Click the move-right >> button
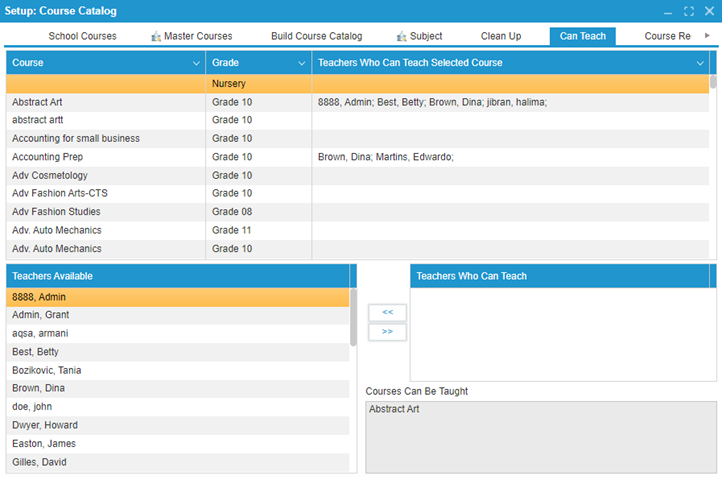The height and width of the screenshot is (480, 722). pos(387,332)
